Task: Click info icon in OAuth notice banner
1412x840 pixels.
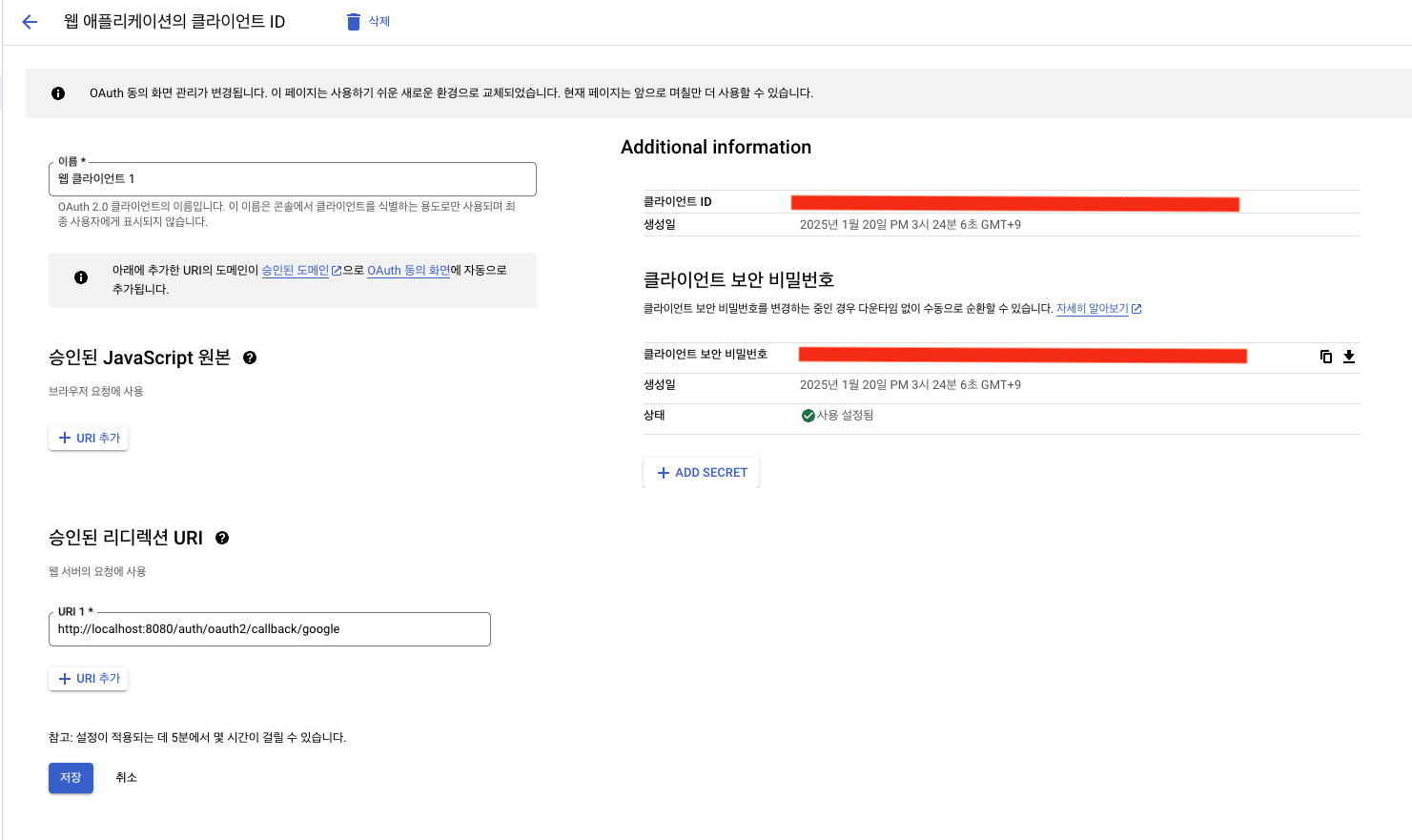Action: (x=58, y=93)
